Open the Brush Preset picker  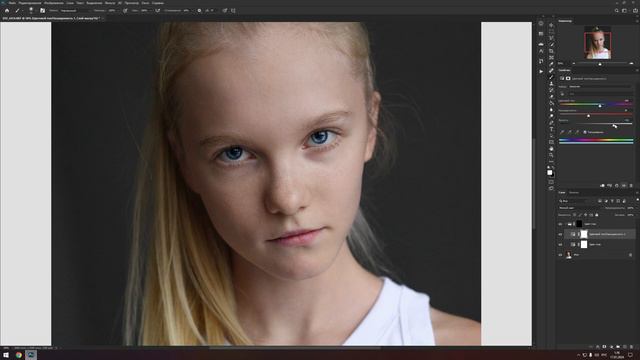tap(31, 11)
